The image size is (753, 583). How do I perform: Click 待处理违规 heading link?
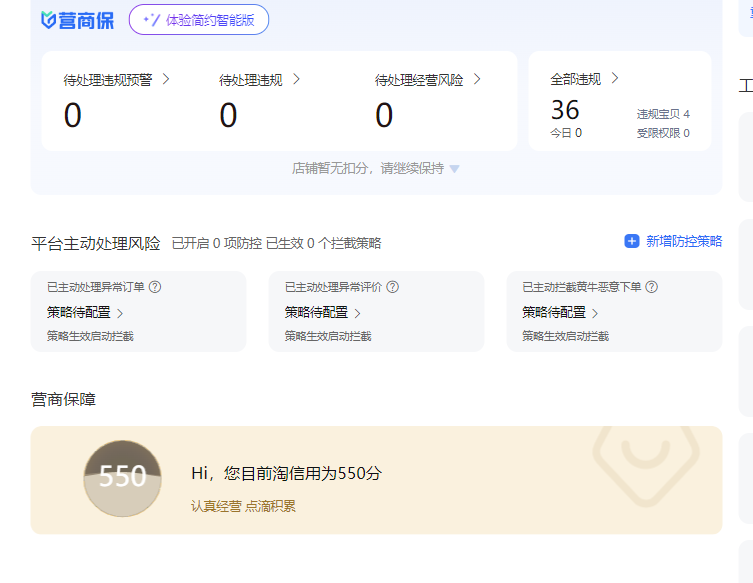click(x=251, y=80)
